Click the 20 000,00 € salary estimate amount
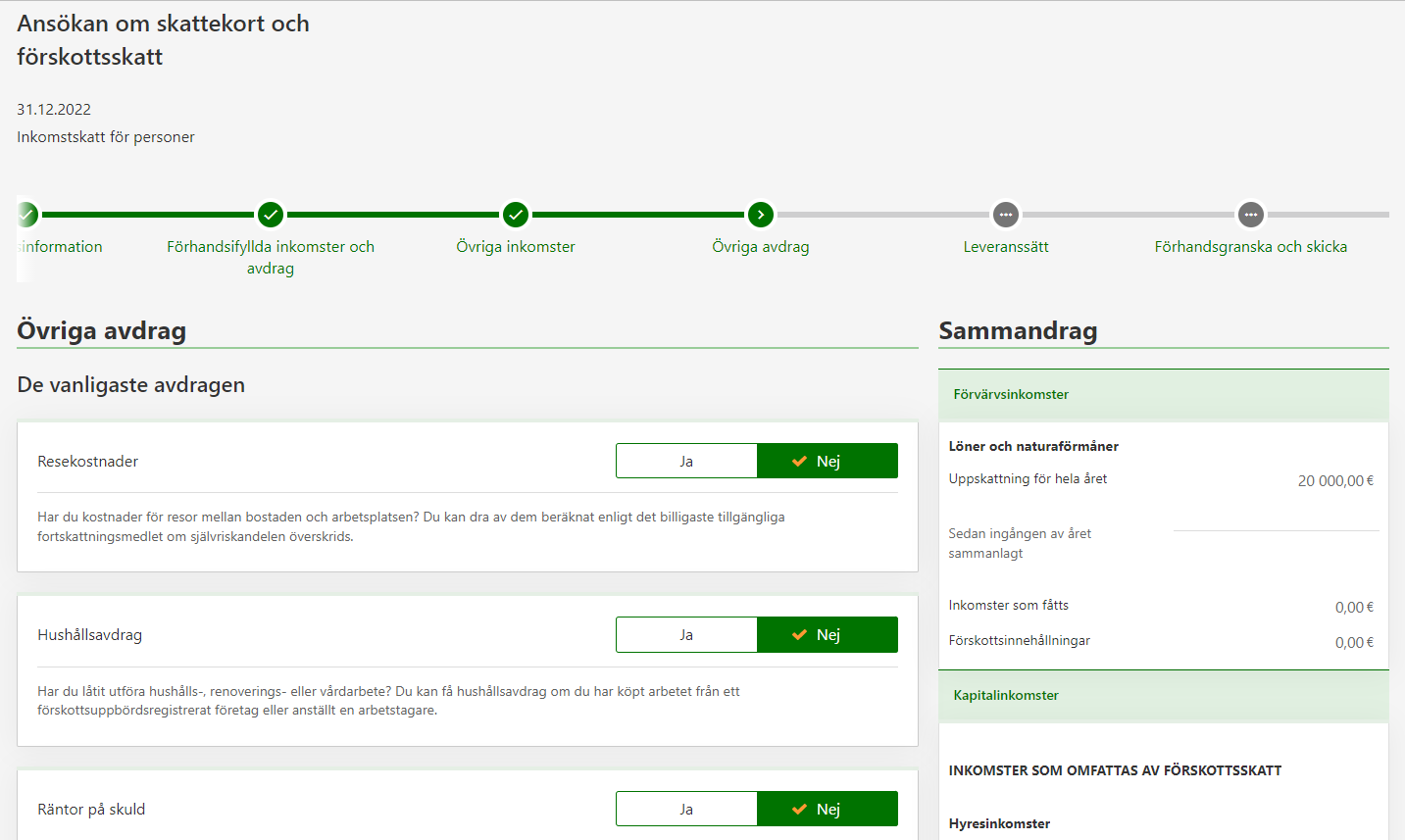The height and width of the screenshot is (840, 1405). (1335, 481)
